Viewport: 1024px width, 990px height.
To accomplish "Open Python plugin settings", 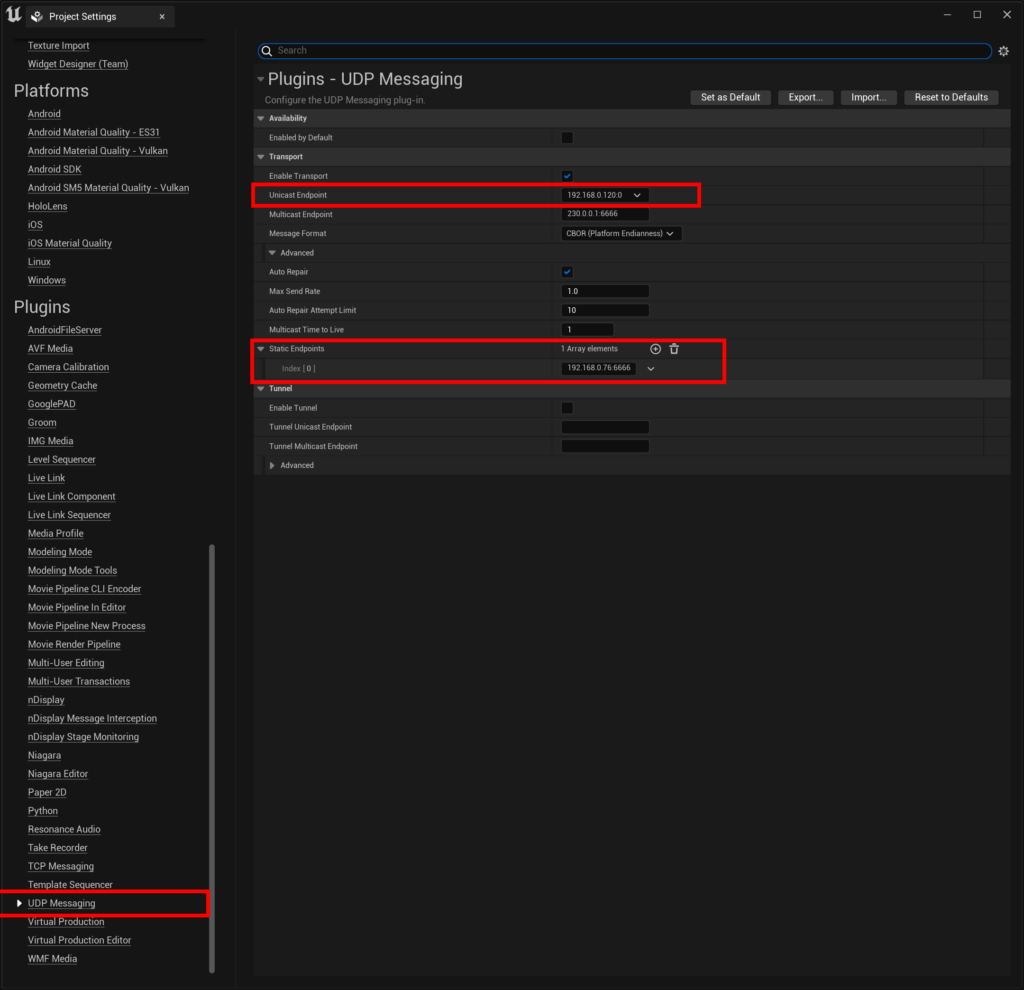I will [x=42, y=811].
